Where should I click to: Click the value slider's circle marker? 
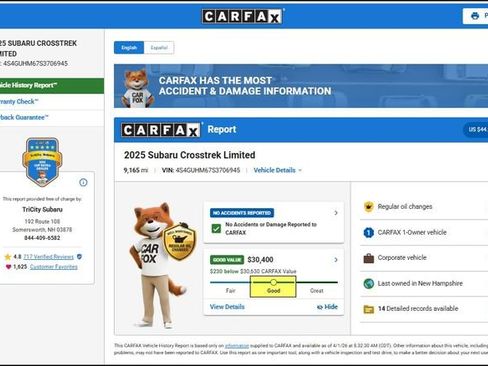(x=273, y=283)
